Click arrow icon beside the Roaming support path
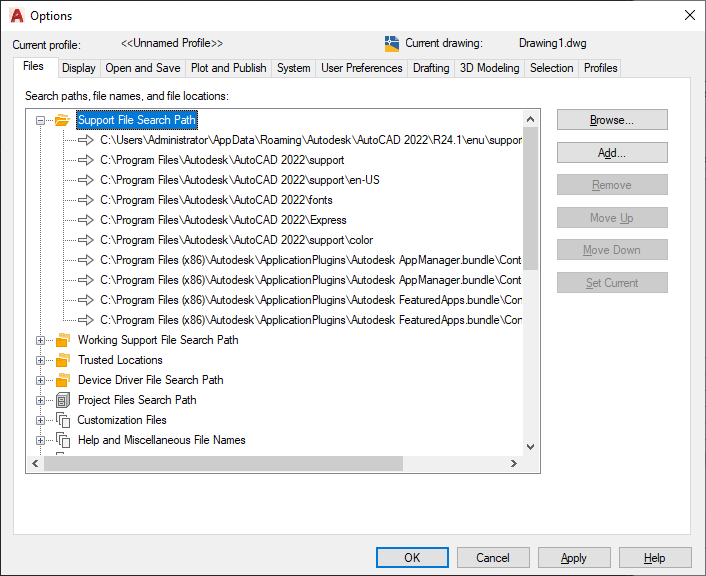This screenshot has width=706, height=576. [86, 140]
